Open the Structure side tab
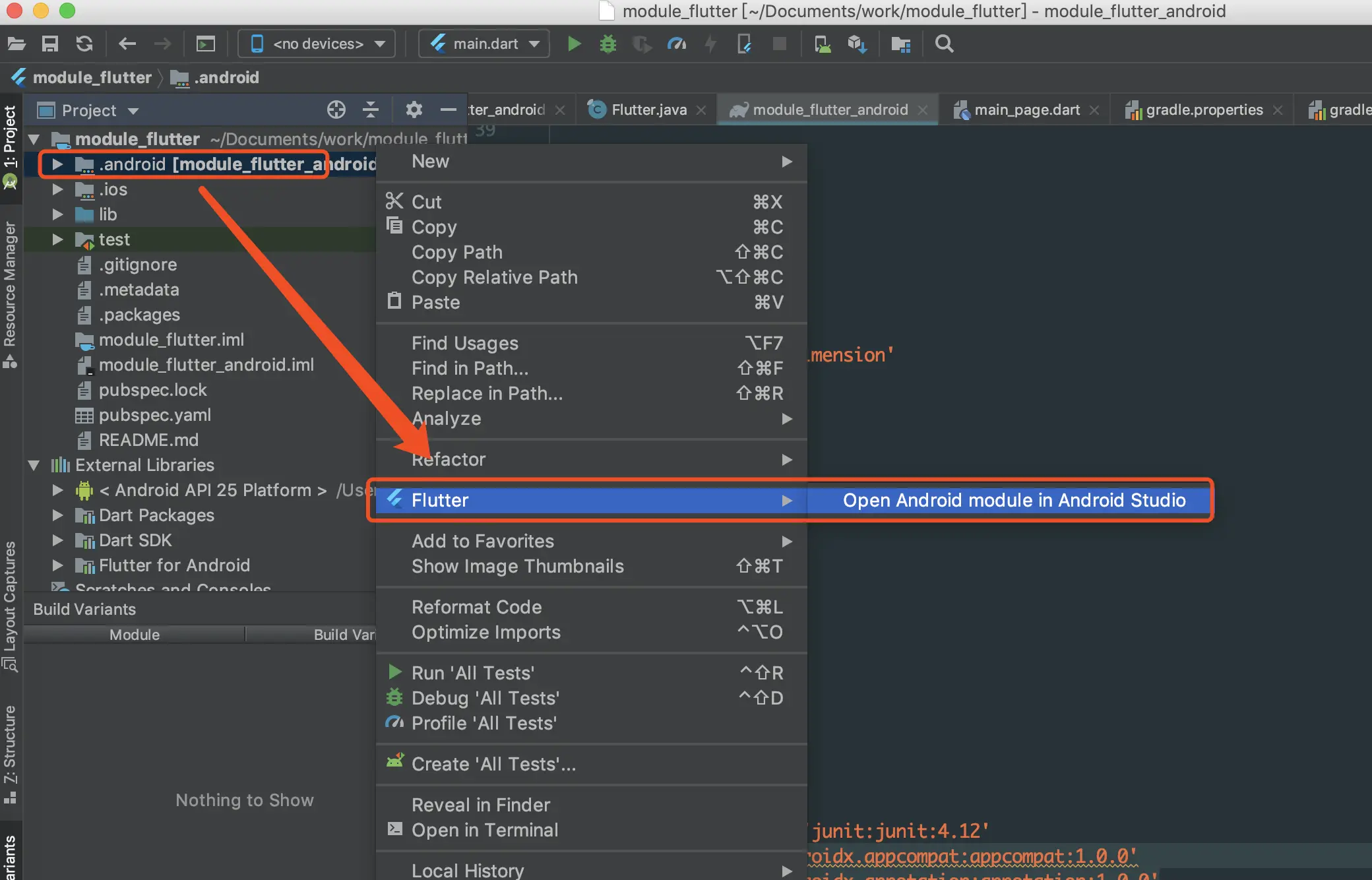The image size is (1372, 880). 10,754
